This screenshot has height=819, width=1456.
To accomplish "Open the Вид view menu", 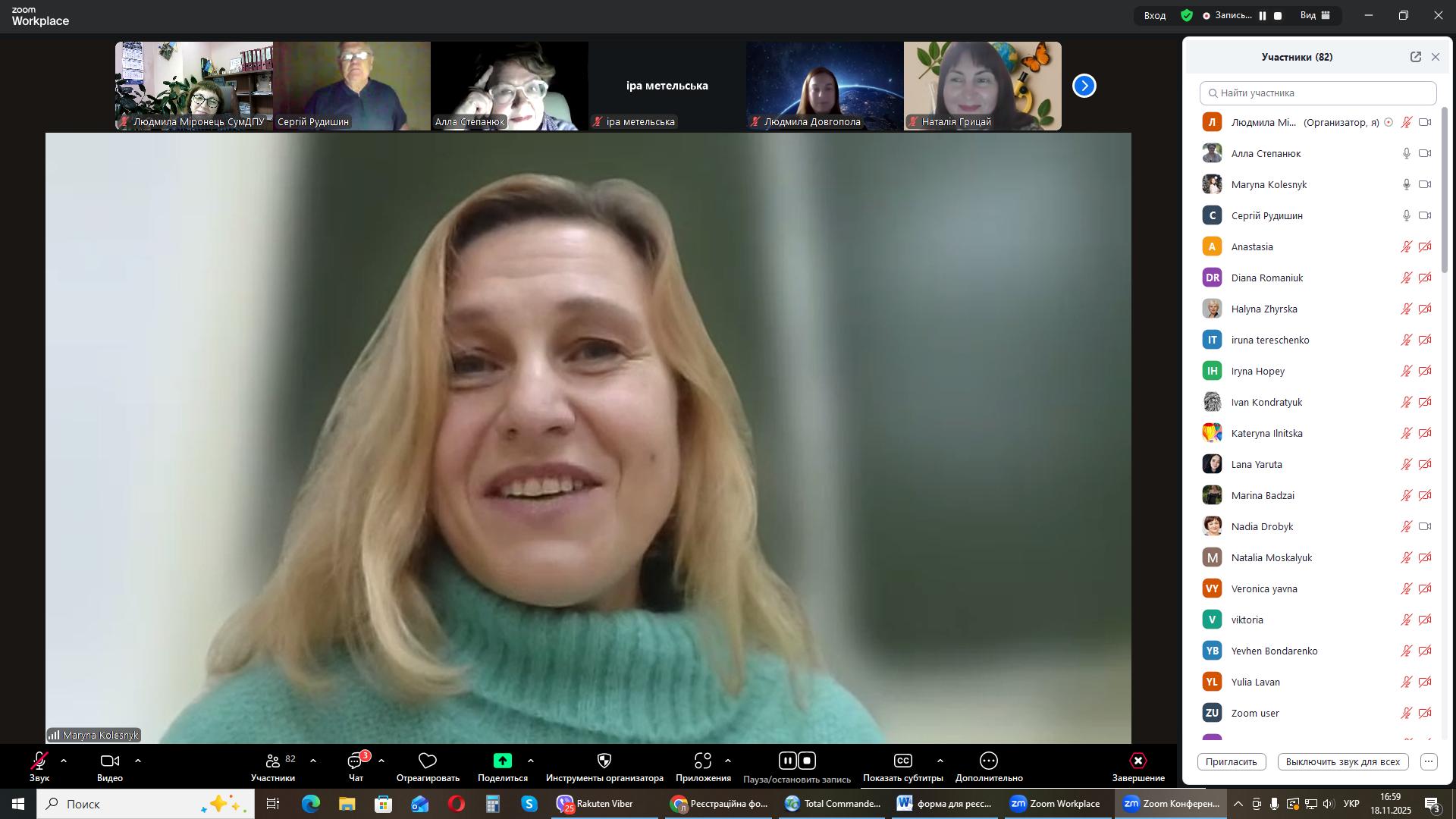I will point(1316,15).
